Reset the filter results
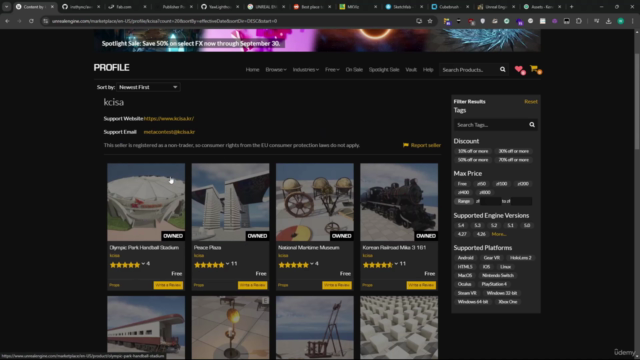Image resolution: width=640 pixels, height=360 pixels. click(x=531, y=101)
